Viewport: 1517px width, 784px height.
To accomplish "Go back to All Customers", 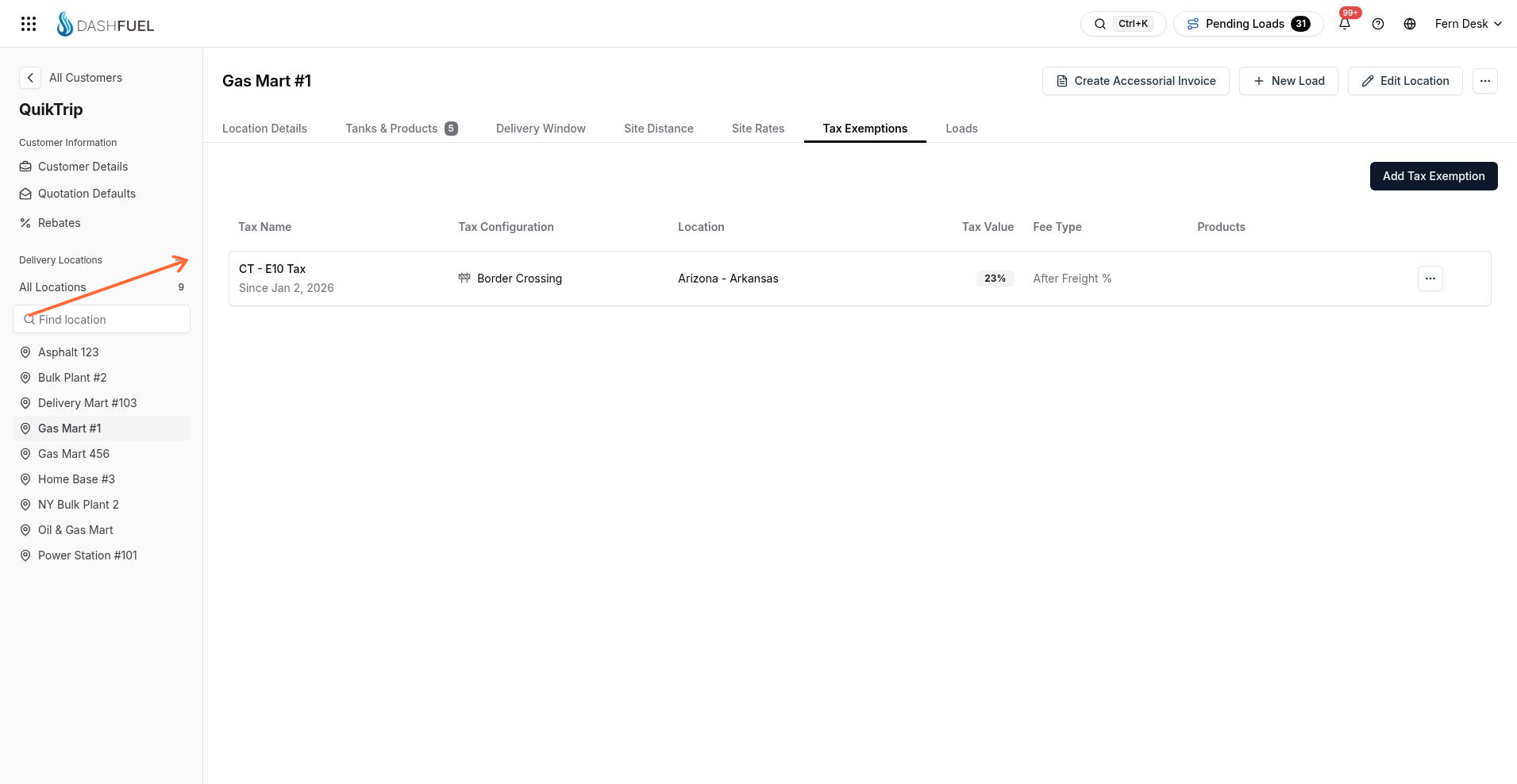I will pos(71,78).
